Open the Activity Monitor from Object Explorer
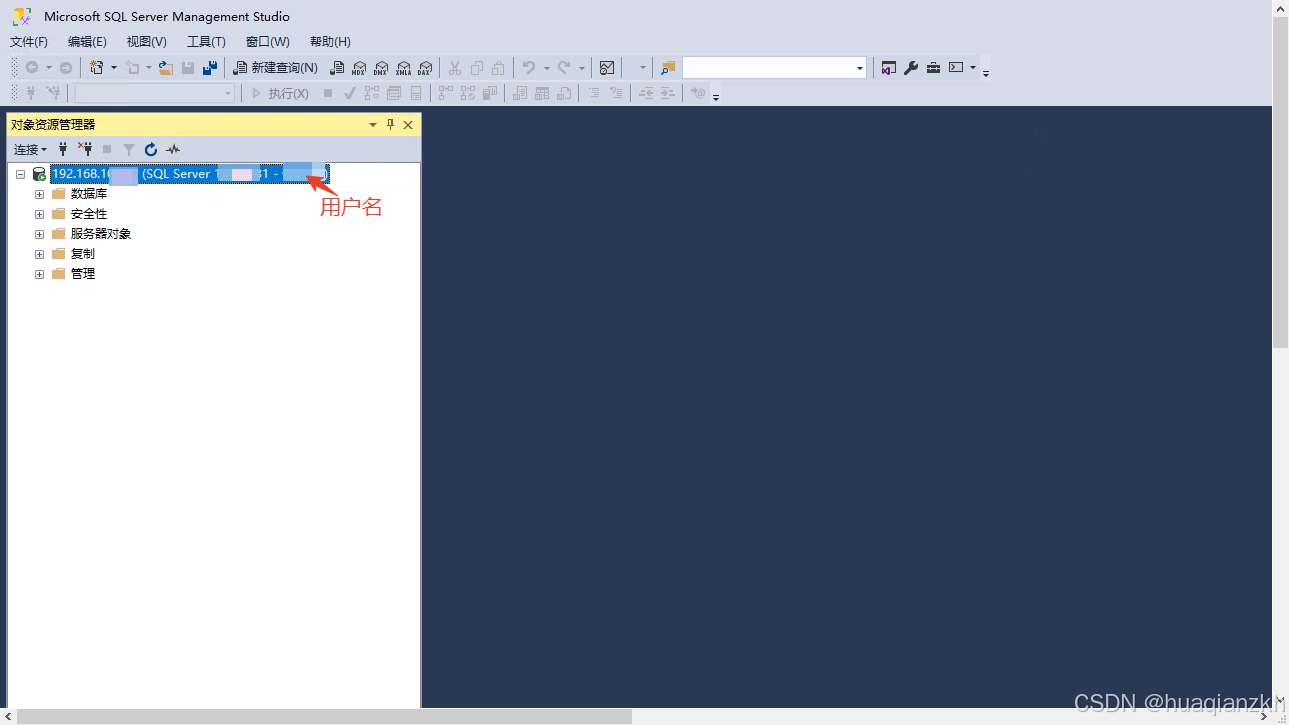 173,149
